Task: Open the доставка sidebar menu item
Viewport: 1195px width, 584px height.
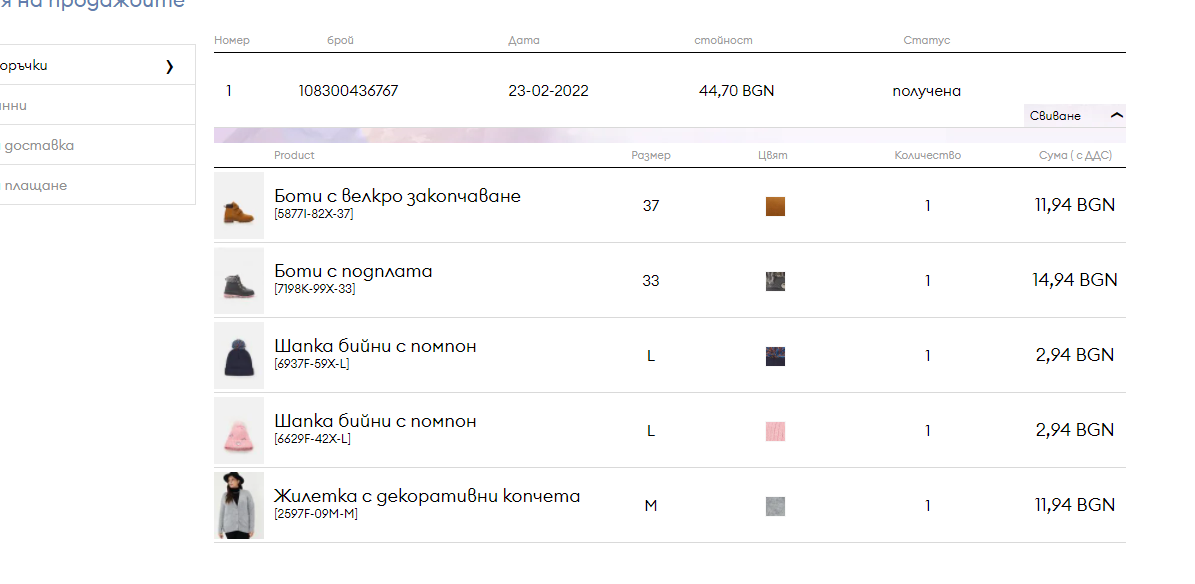Action: [40, 145]
